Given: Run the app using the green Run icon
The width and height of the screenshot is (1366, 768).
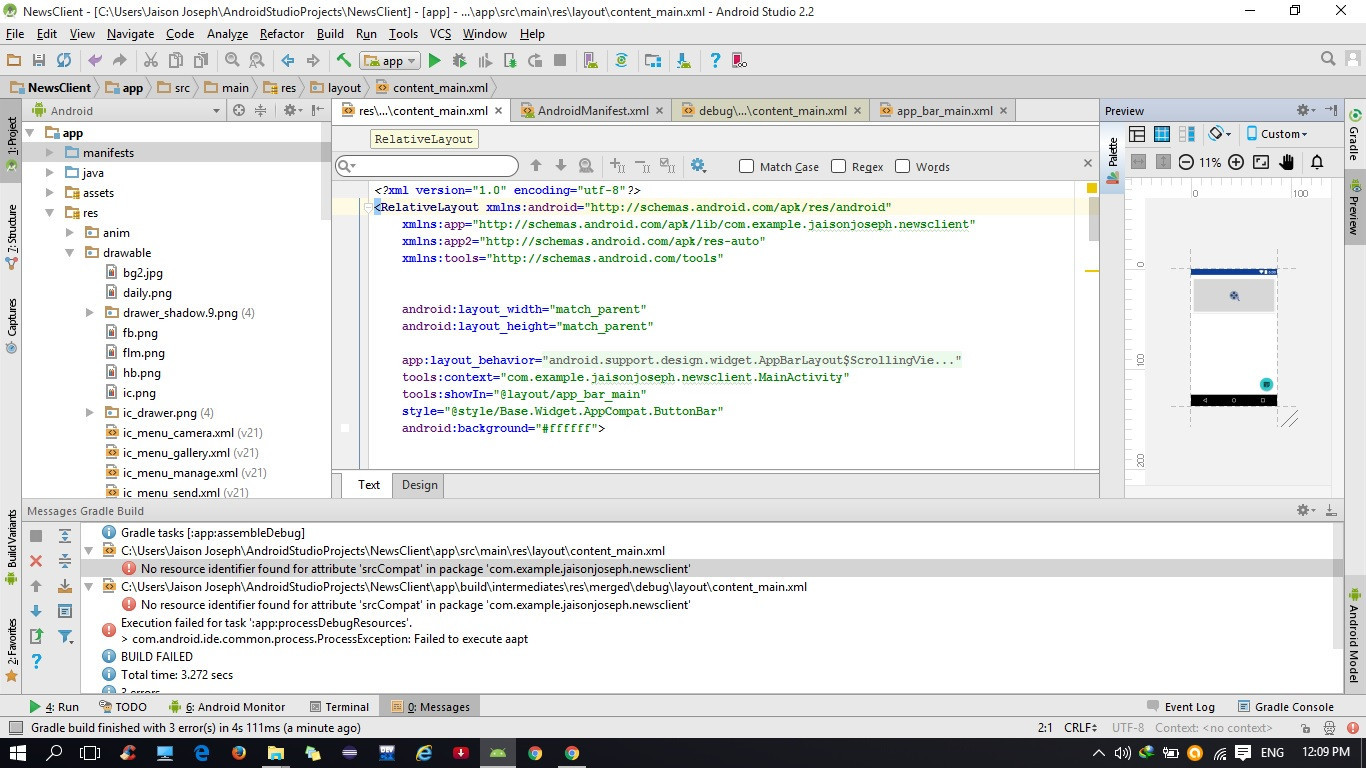Looking at the screenshot, I should [433, 60].
